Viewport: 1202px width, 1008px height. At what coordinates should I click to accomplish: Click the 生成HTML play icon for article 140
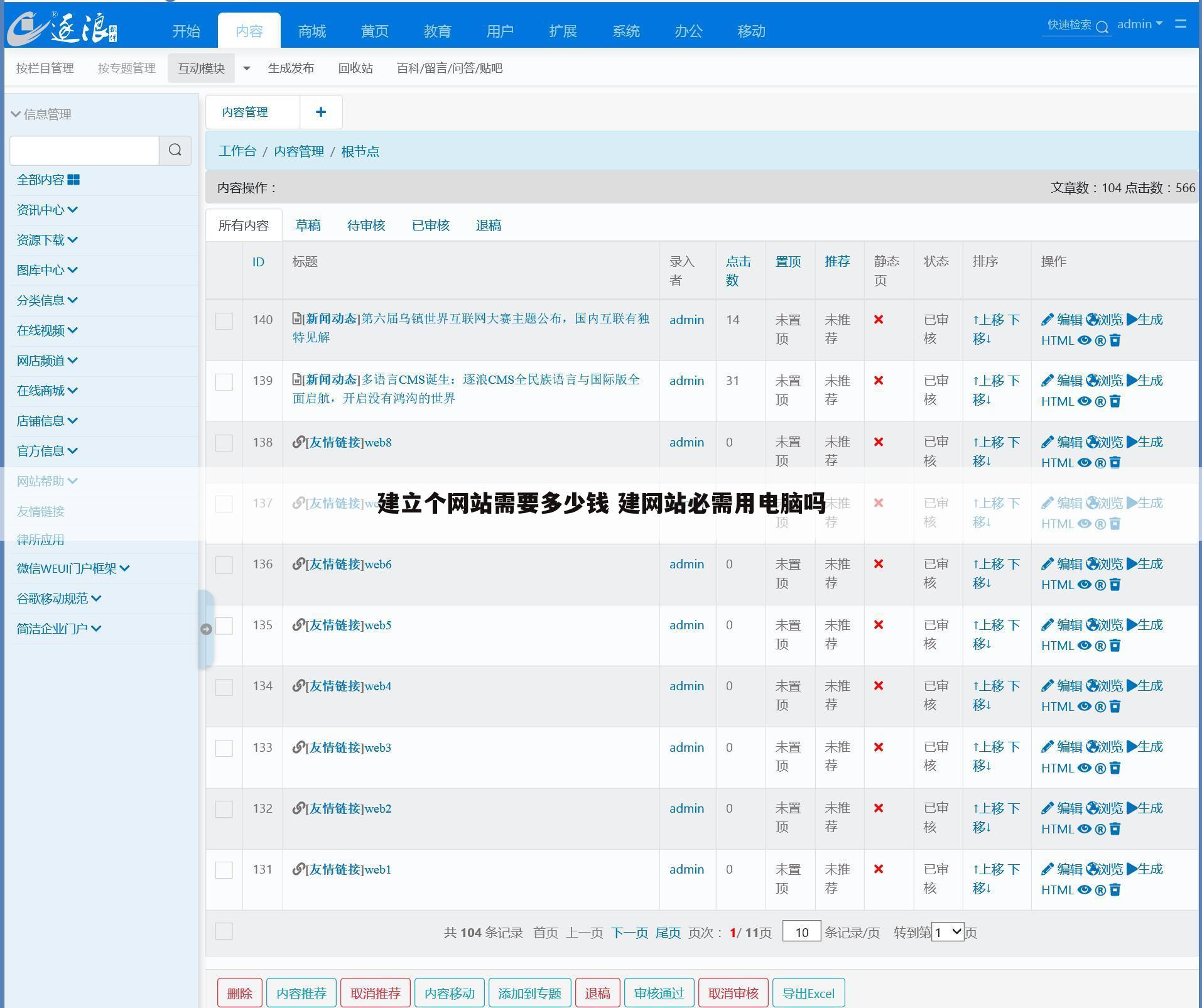pos(1133,320)
